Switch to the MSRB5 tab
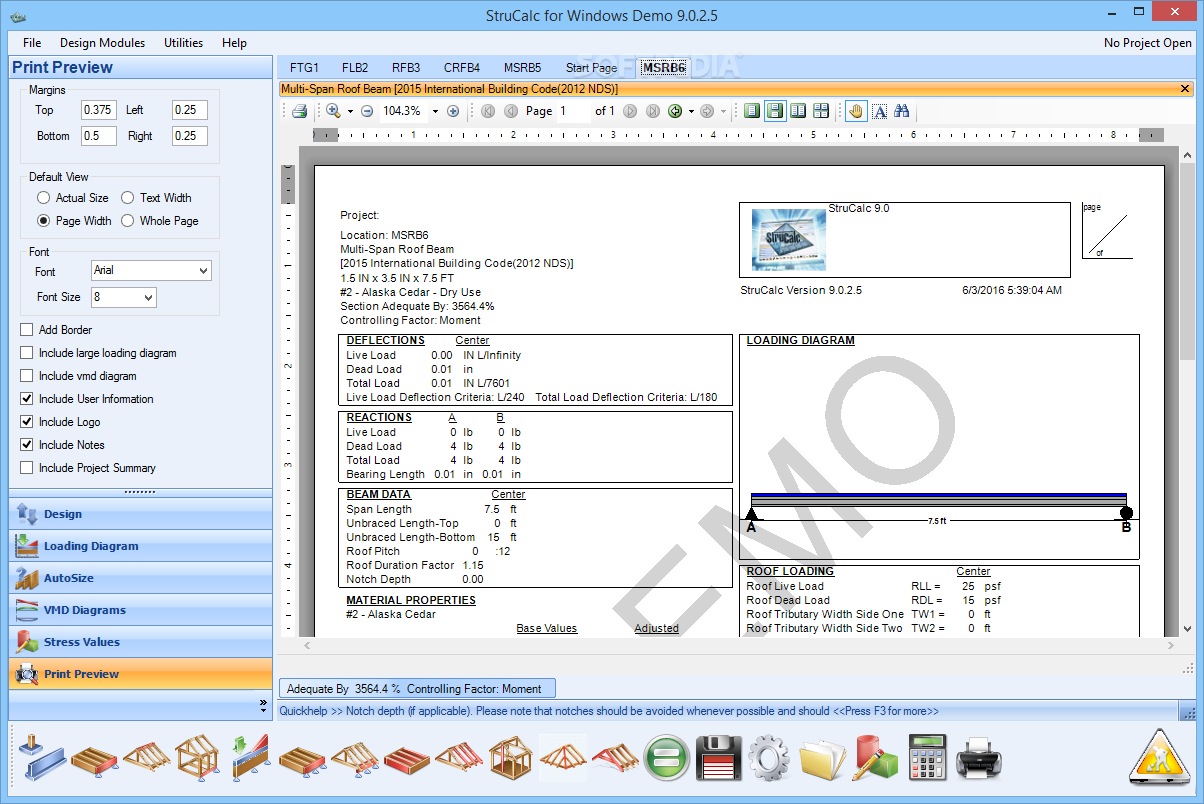 coord(522,68)
